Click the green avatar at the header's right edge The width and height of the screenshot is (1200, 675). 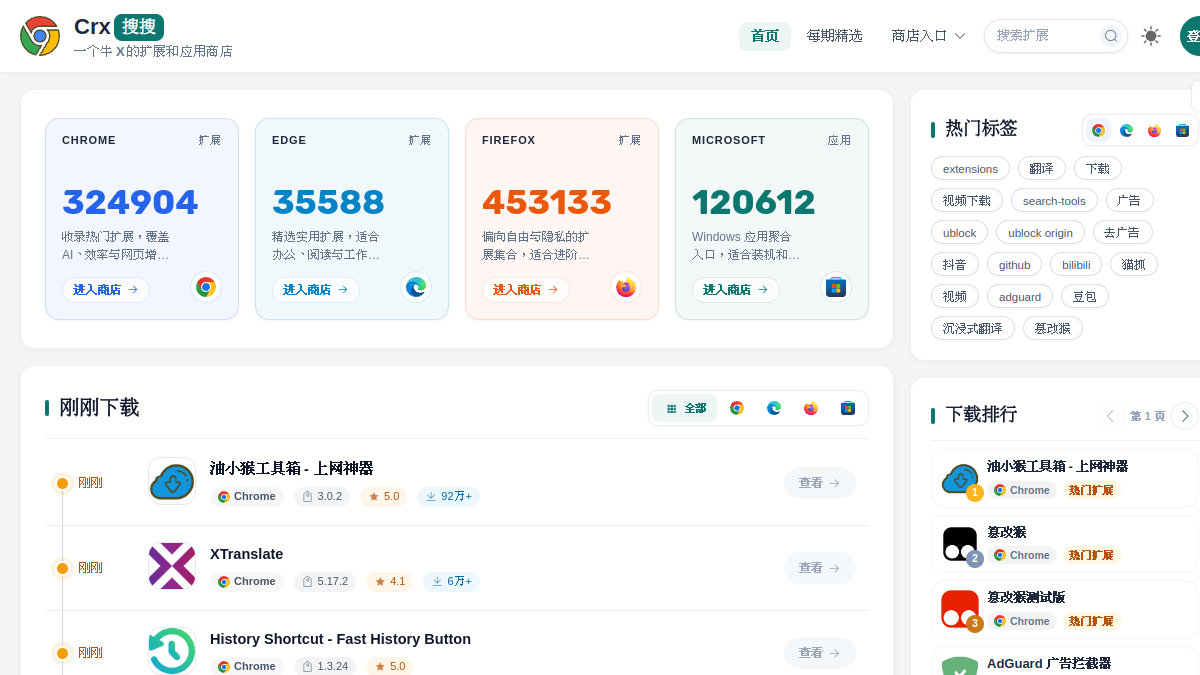coord(1190,36)
